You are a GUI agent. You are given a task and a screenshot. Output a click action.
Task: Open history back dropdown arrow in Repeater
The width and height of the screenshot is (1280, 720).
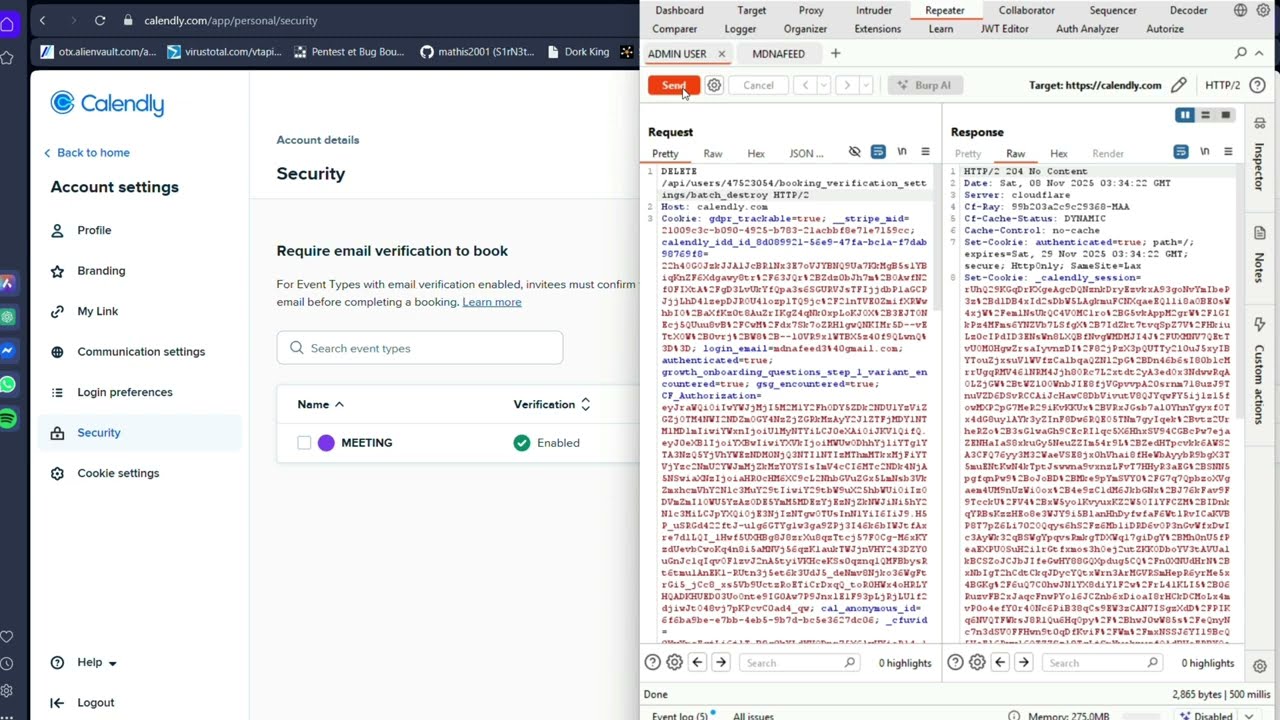point(823,85)
